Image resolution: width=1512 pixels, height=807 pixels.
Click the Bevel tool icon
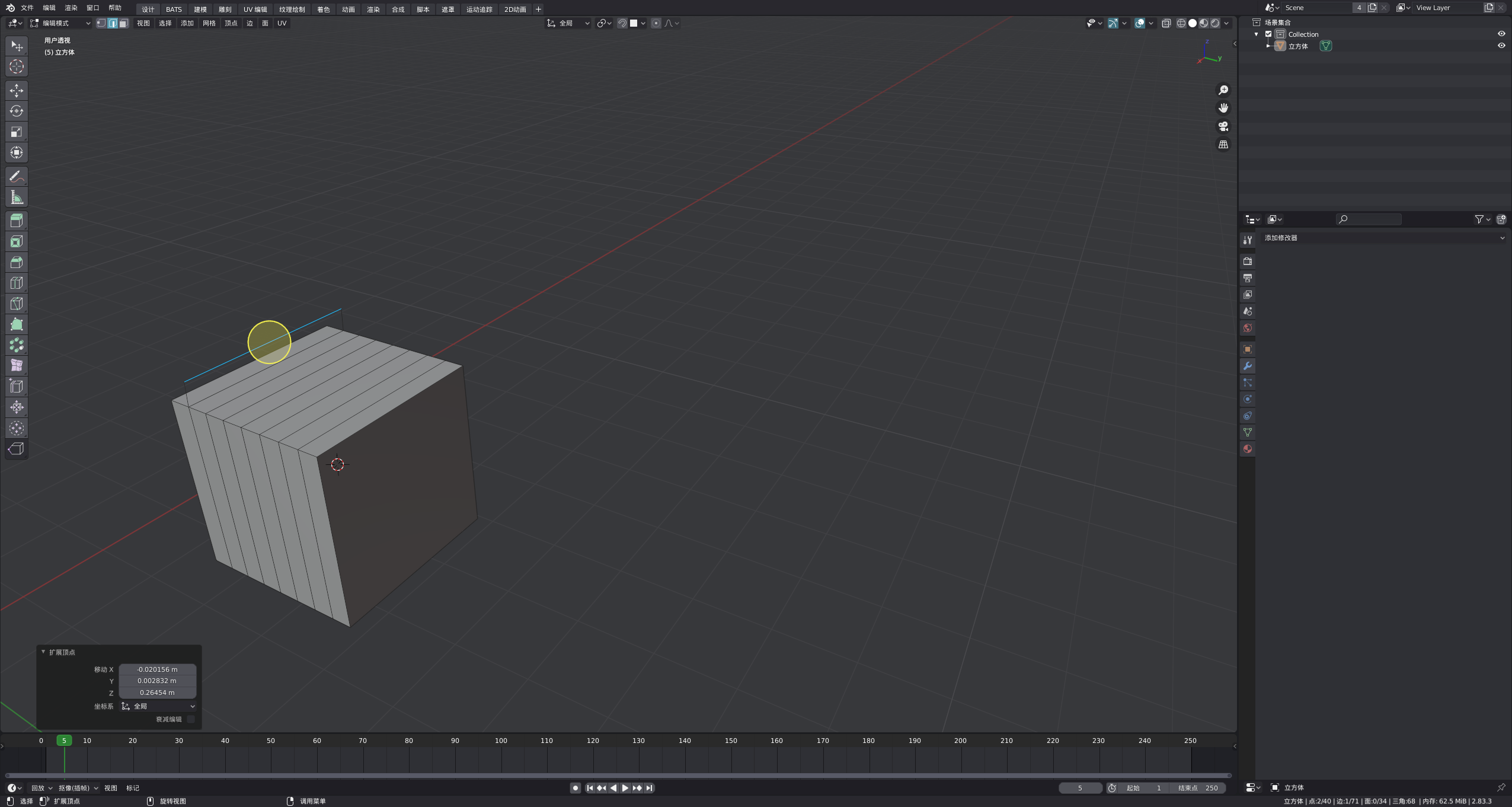click(x=17, y=262)
